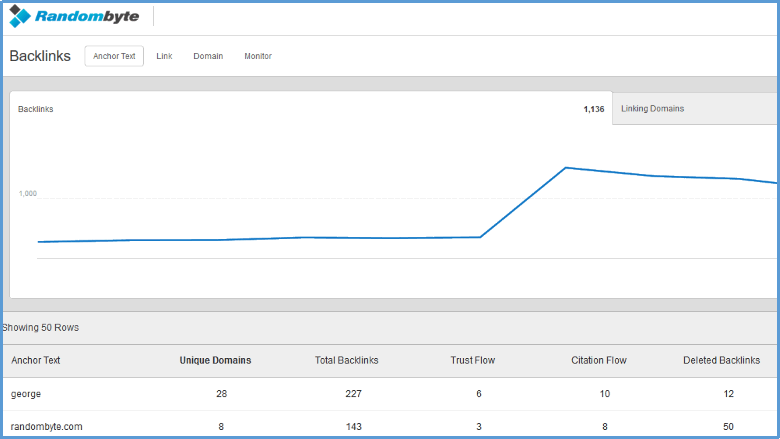Click the Backlinks page heading

[x=40, y=56]
